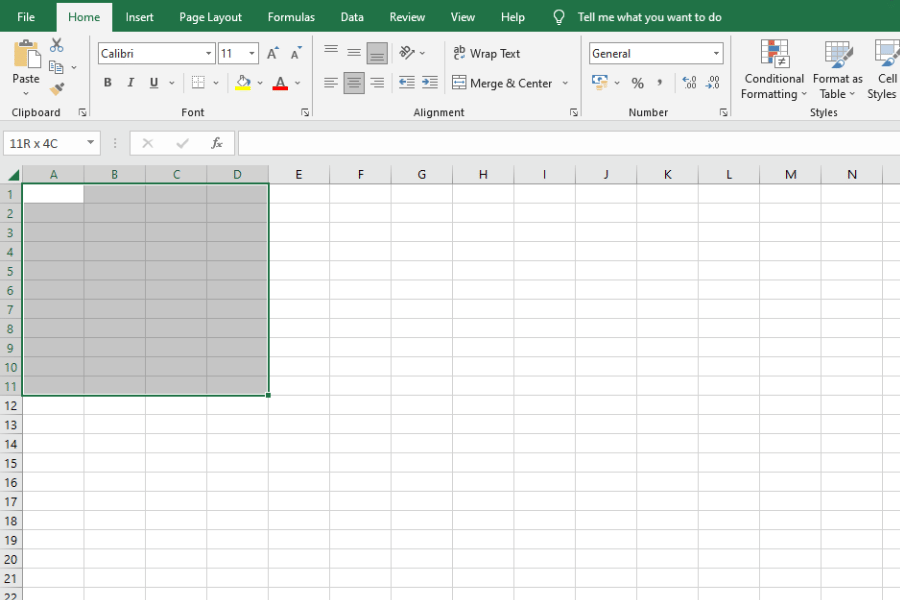The height and width of the screenshot is (600, 900).
Task: Open the Data ribbon tab
Action: [351, 16]
